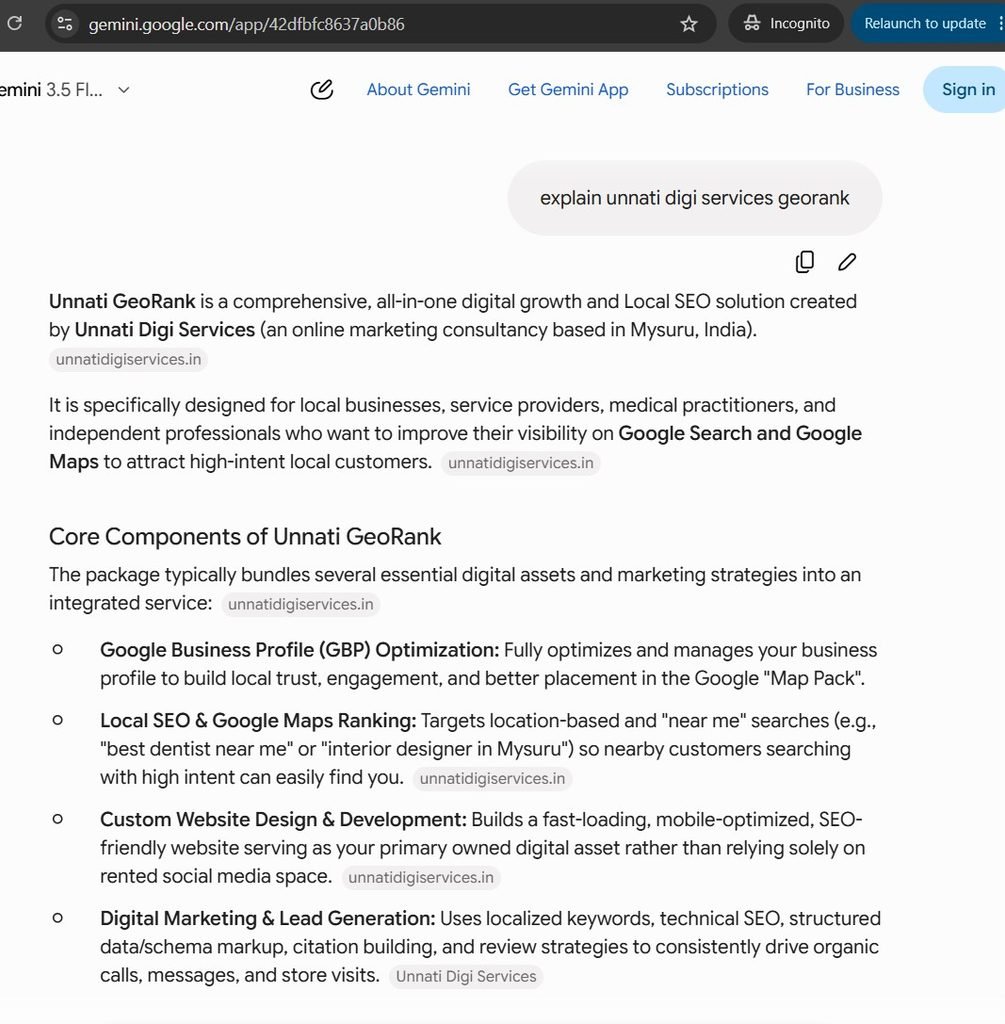Open source chip after 'high-intent local customers'

(x=520, y=463)
